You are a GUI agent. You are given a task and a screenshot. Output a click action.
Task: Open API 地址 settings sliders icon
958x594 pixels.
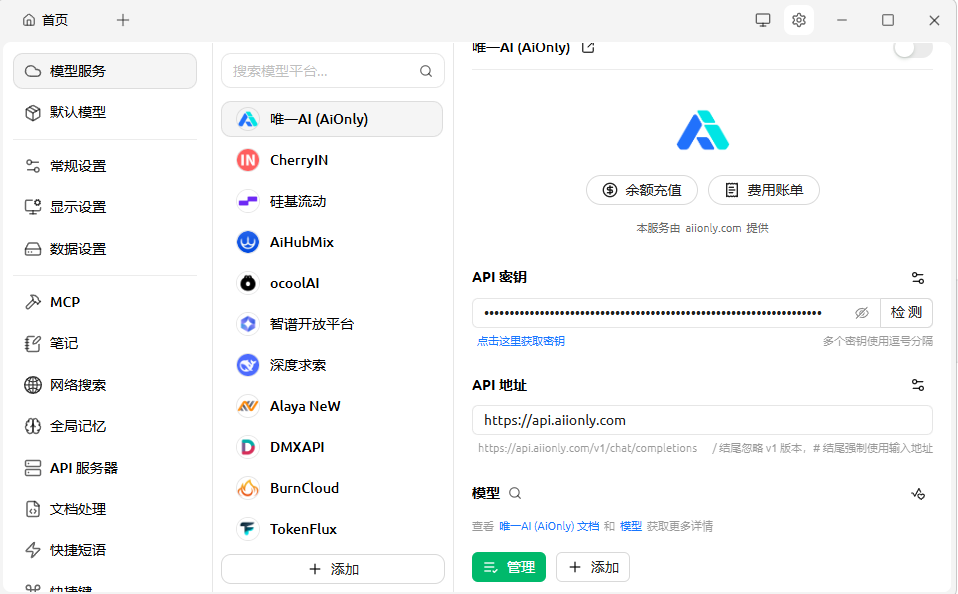pos(918,385)
